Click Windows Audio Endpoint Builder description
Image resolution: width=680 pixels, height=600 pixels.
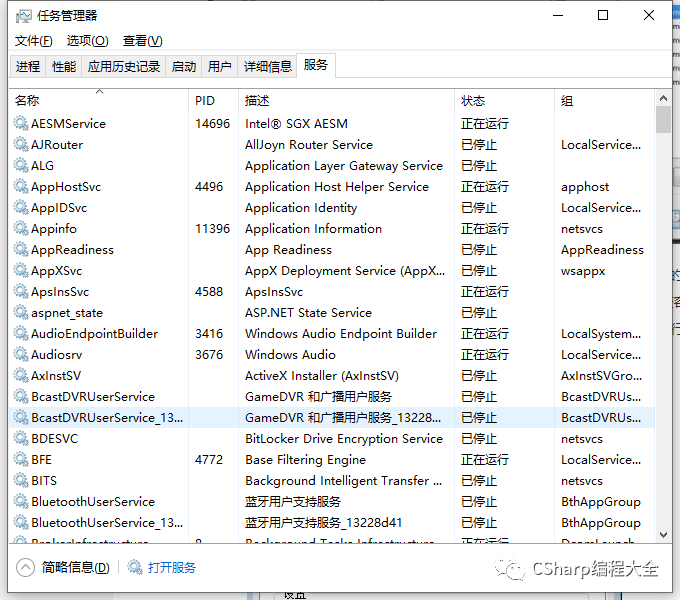click(x=341, y=334)
